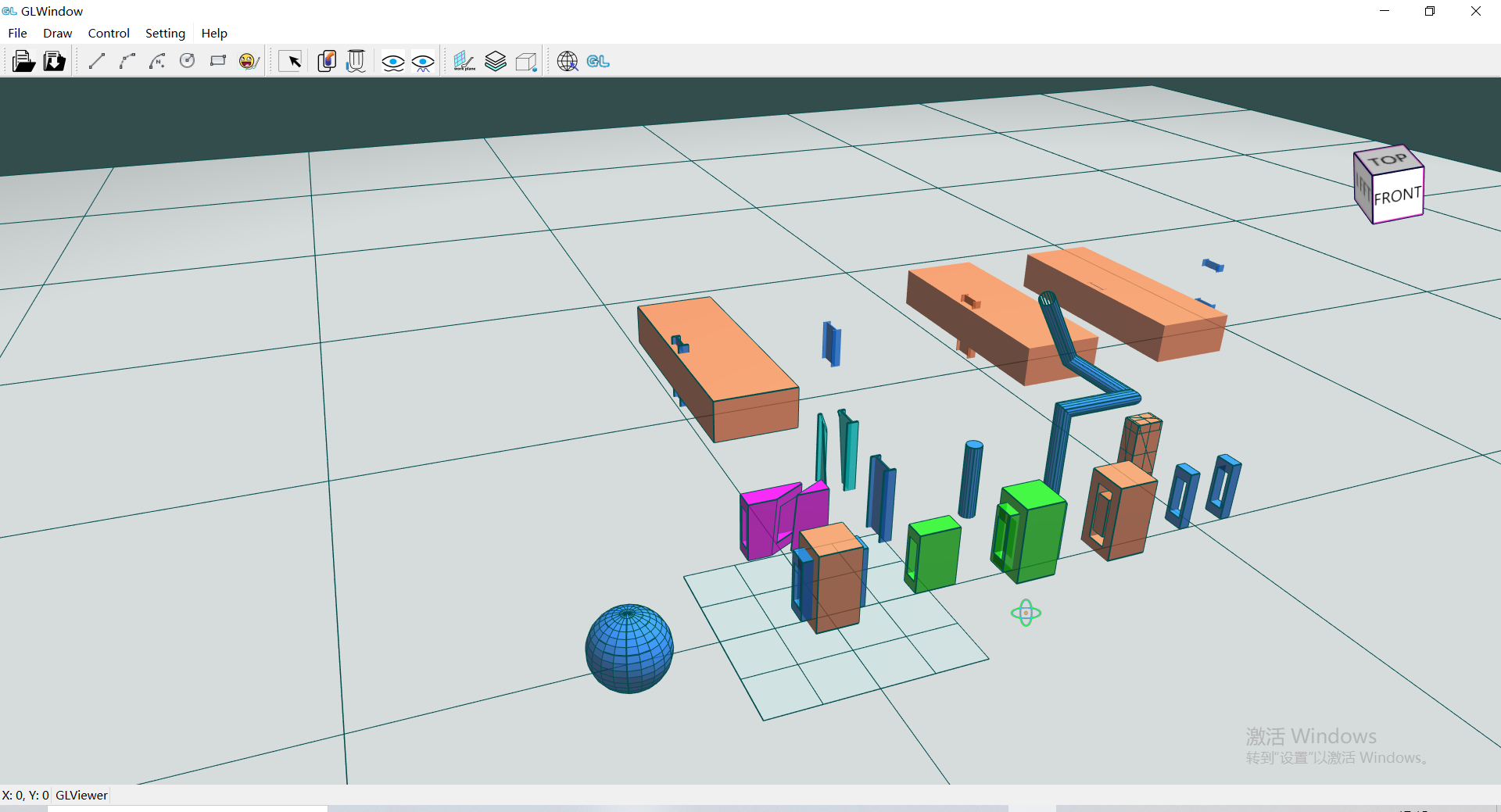The width and height of the screenshot is (1501, 812).
Task: Click the GL logo toolbar icon
Action: click(x=598, y=61)
